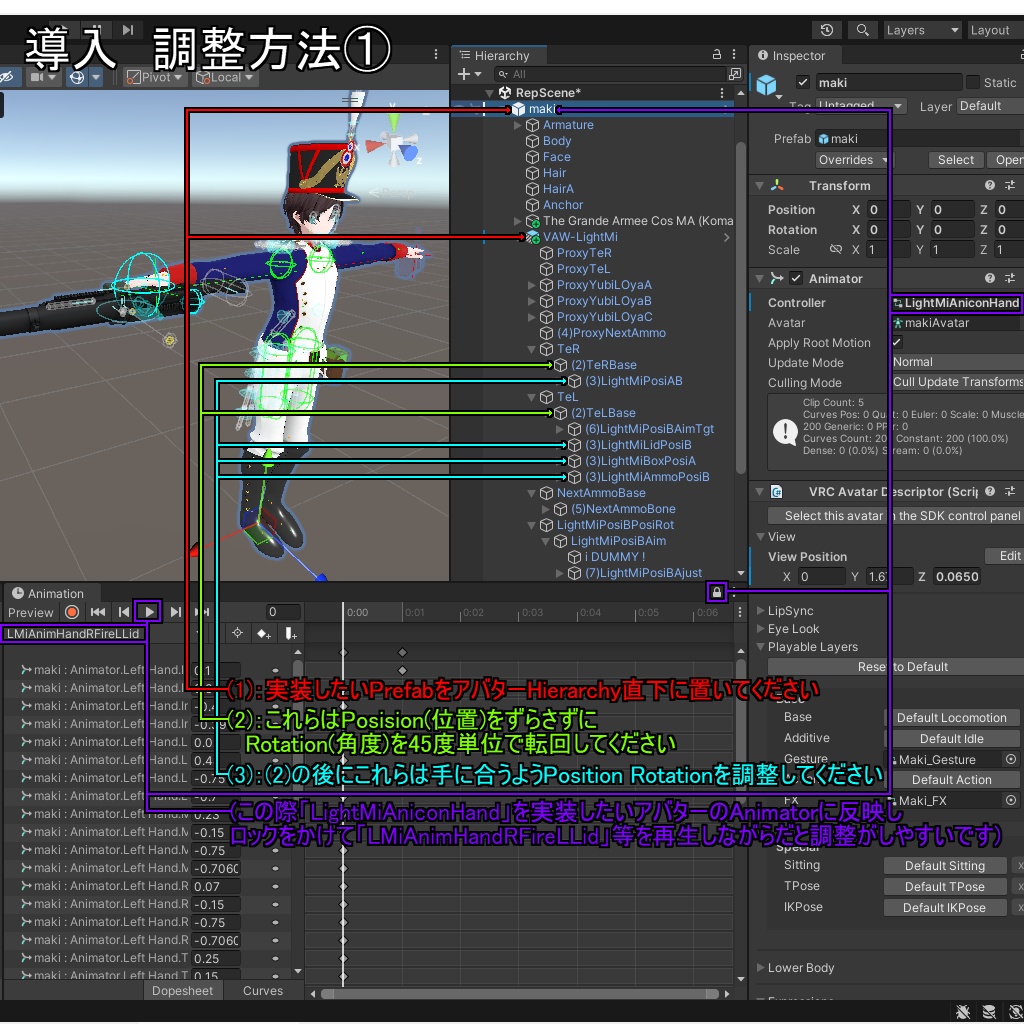Select the Face object in Hierarchy
Image resolution: width=1024 pixels, height=1024 pixels.
pyautogui.click(x=556, y=157)
